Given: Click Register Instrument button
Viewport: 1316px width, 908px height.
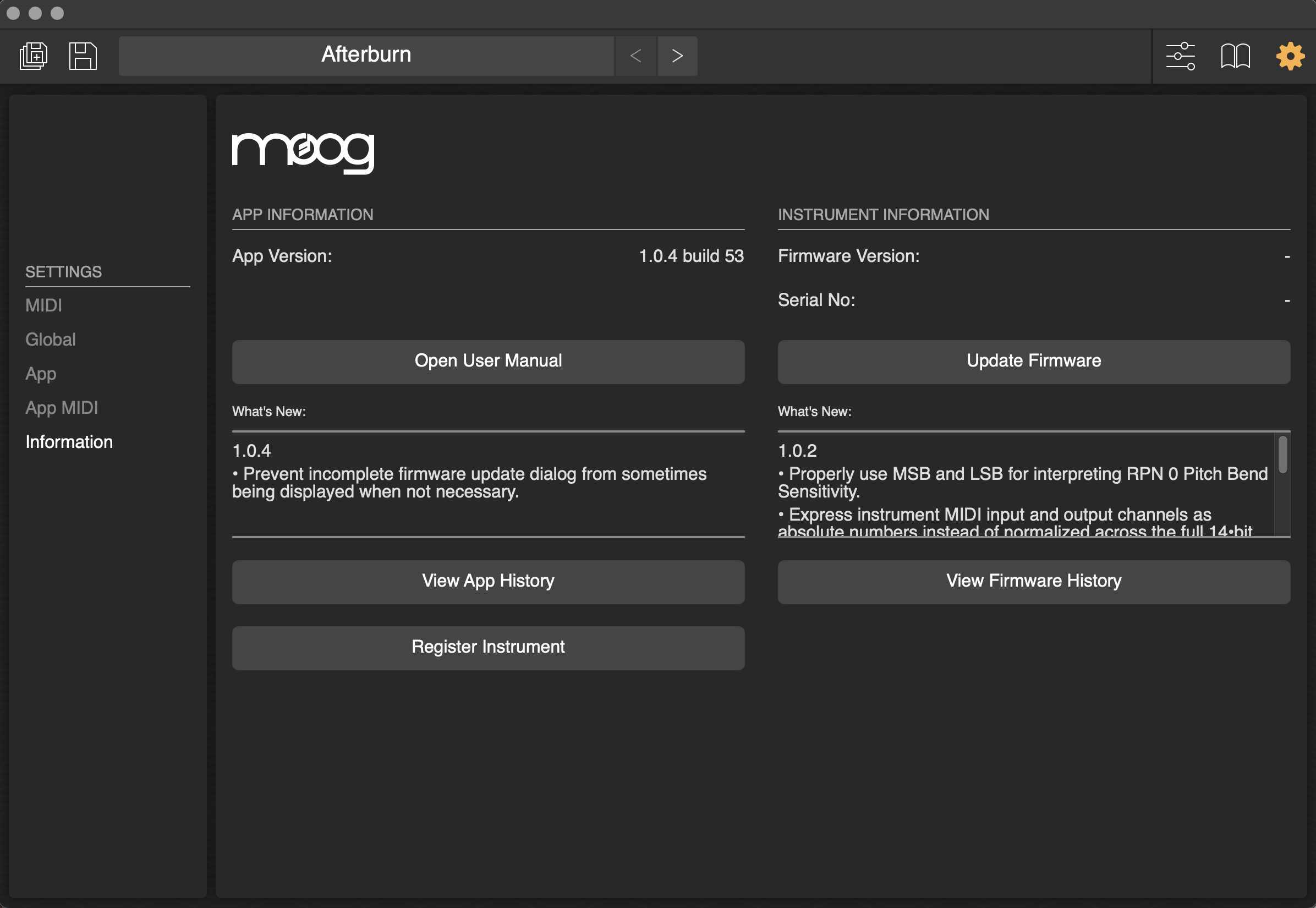Looking at the screenshot, I should coord(488,648).
